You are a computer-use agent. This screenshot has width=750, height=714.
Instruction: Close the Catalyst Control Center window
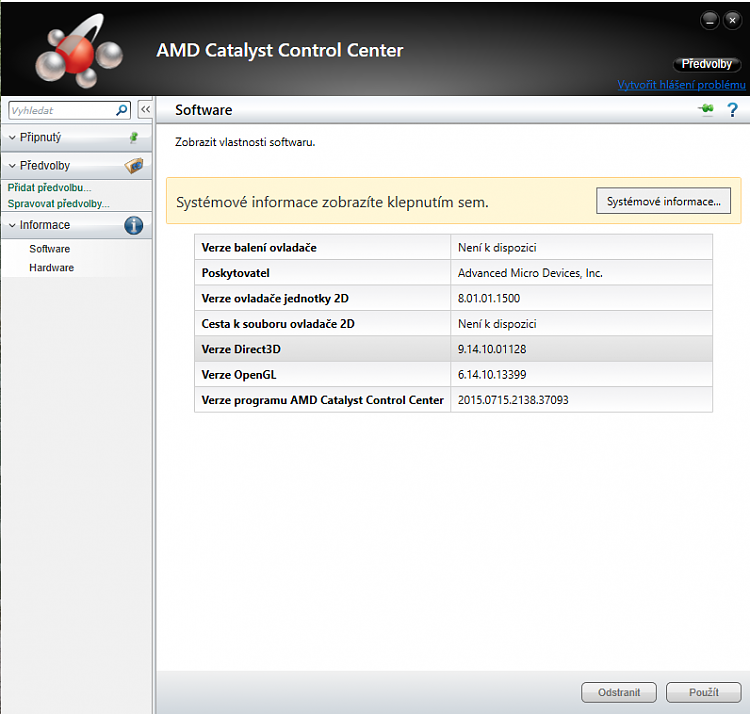732,21
